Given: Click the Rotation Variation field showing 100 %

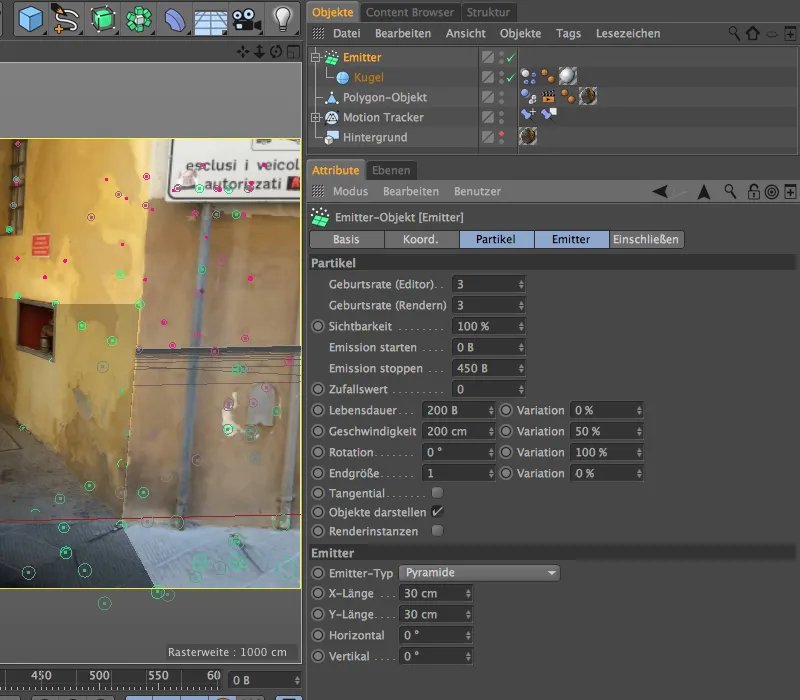Looking at the screenshot, I should (x=606, y=453).
